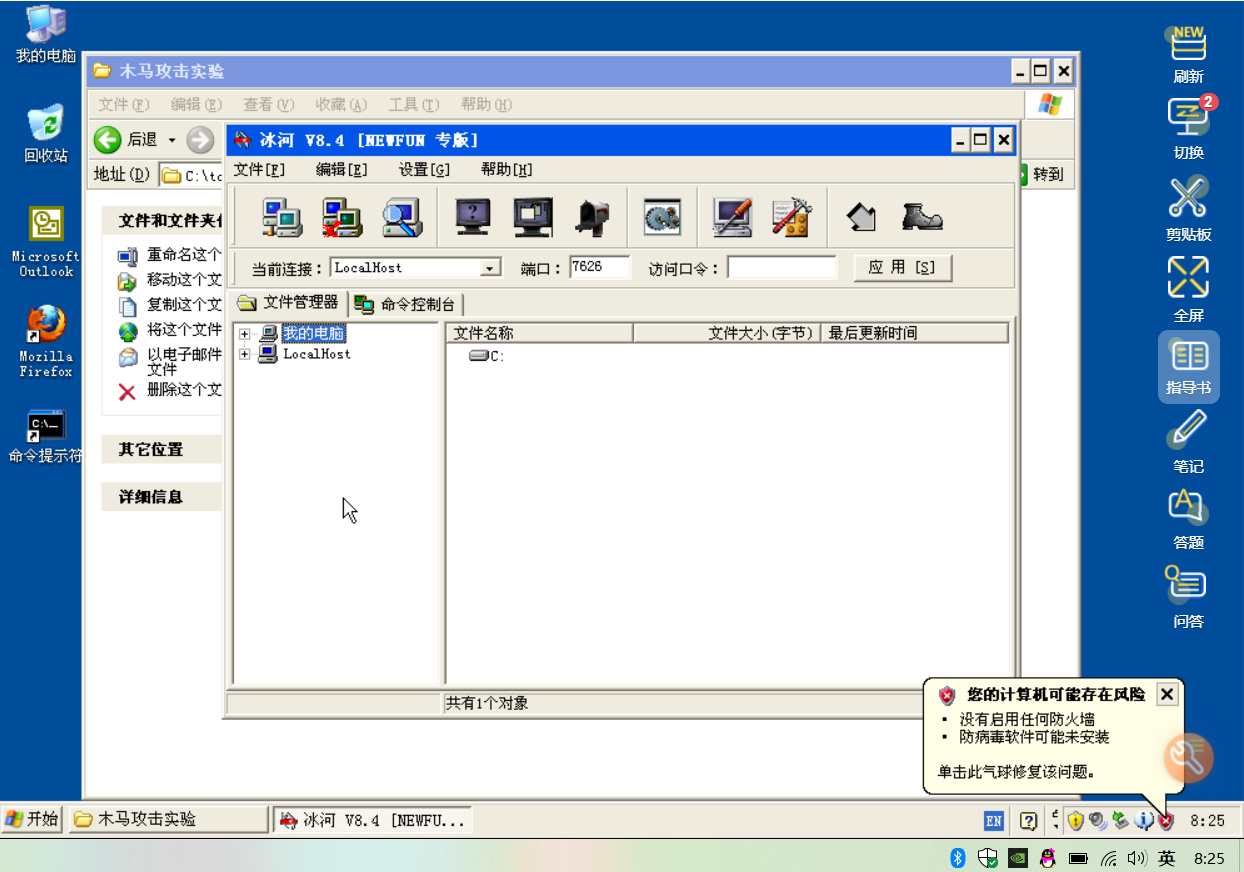Click Microsoft Outlook desktop icon
Viewport: 1244px width, 872px height.
[x=46, y=242]
